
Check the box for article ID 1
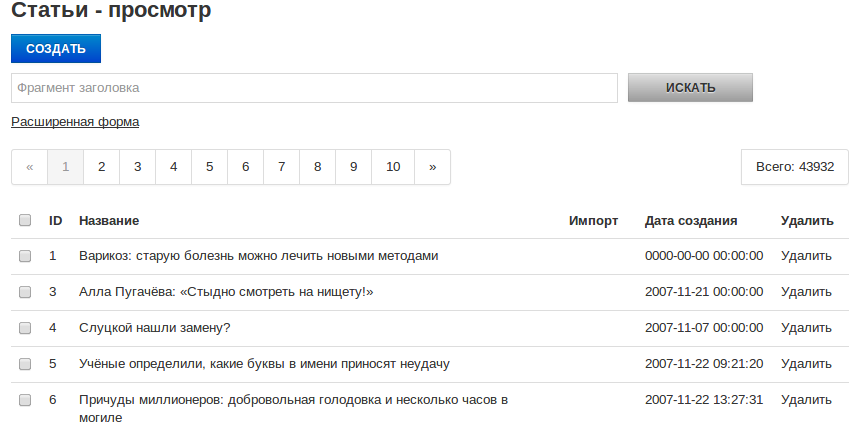click(x=25, y=255)
